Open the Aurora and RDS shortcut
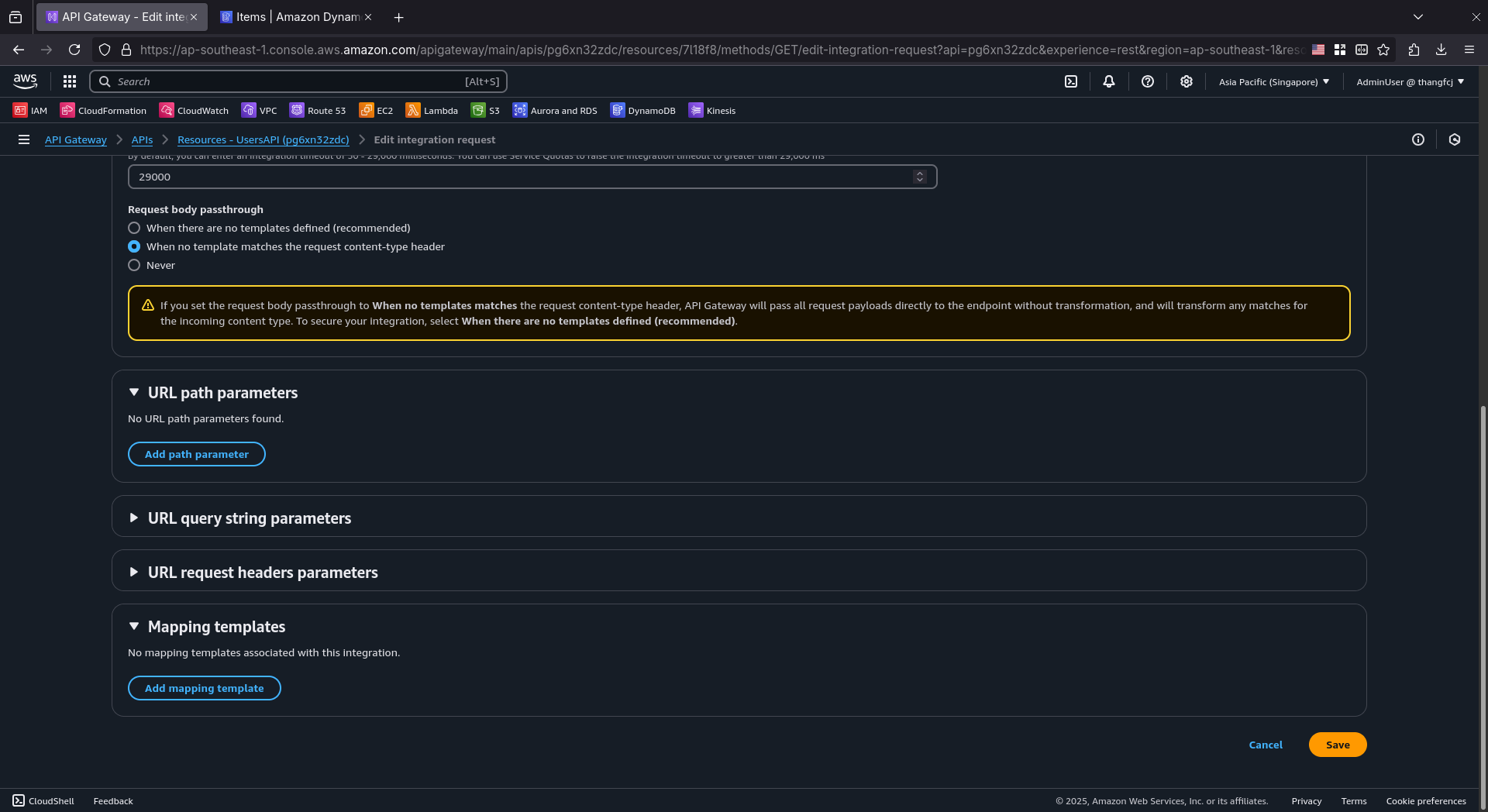 point(556,111)
